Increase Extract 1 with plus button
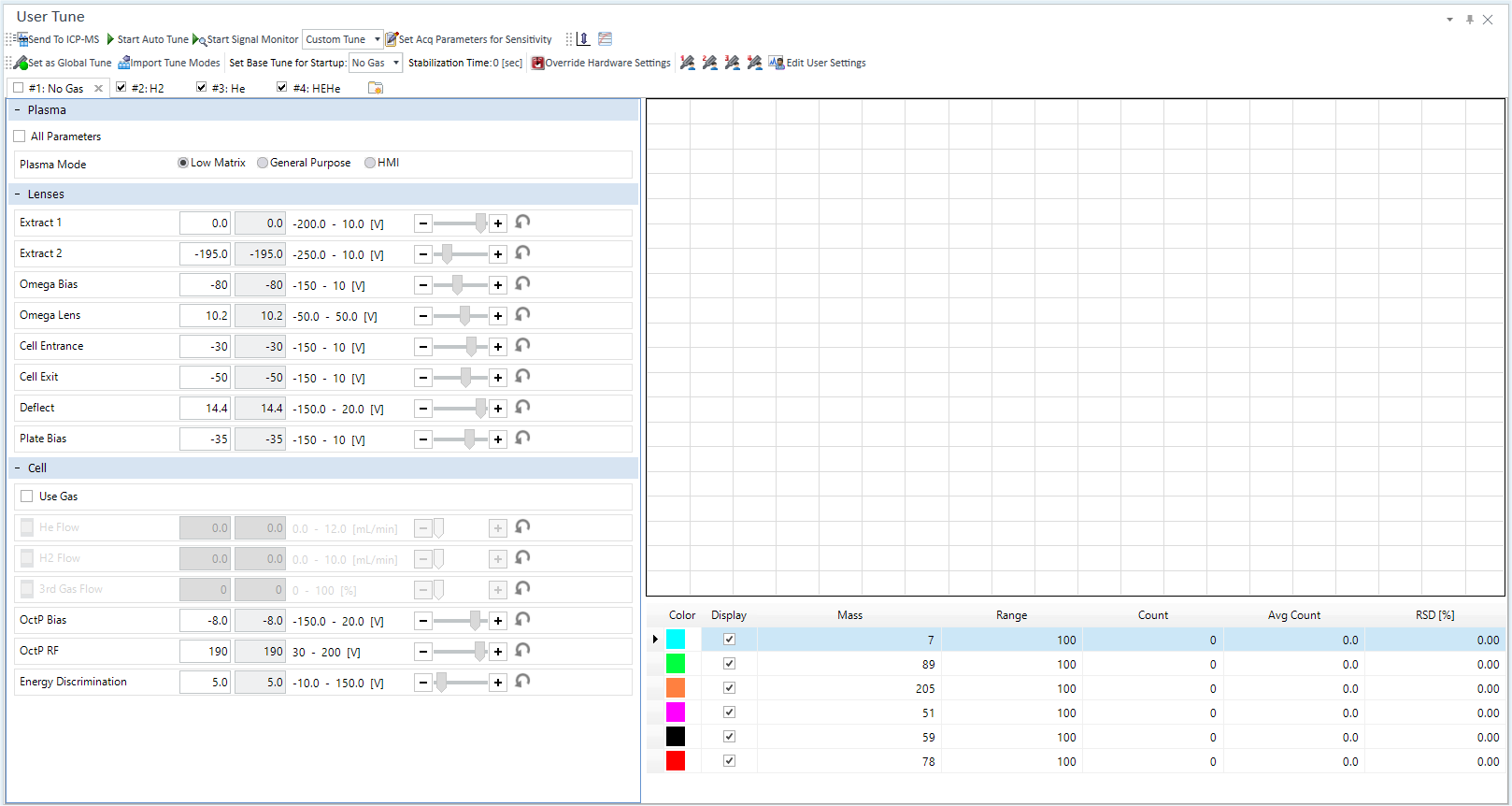 pos(498,223)
